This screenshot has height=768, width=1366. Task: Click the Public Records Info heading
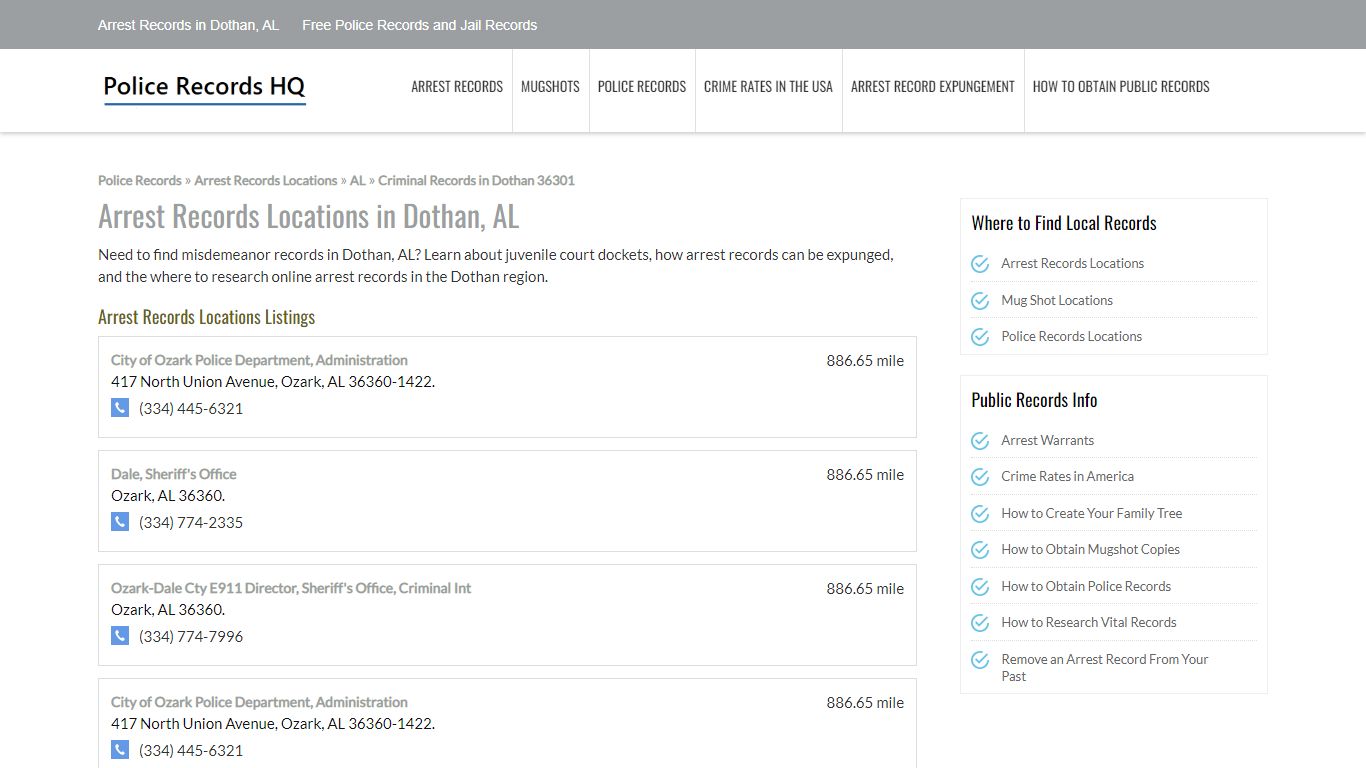(x=1034, y=400)
